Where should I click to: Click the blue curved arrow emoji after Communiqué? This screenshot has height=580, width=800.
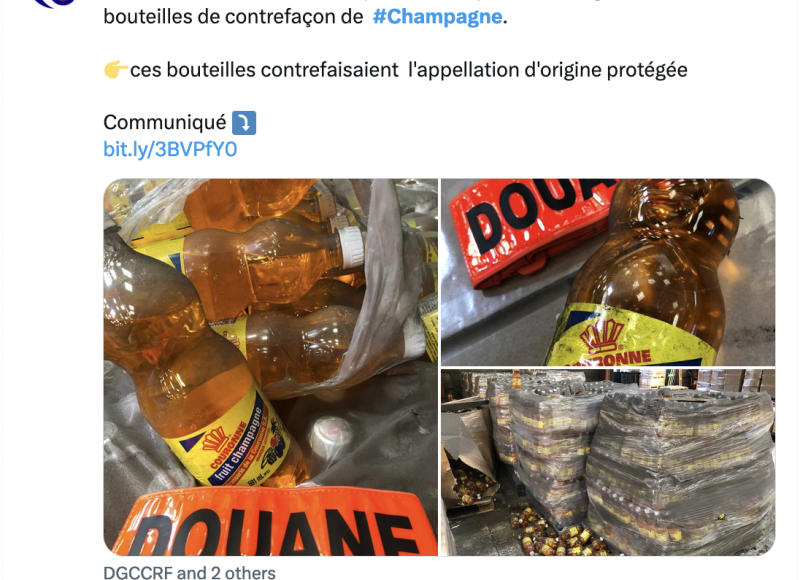coord(244,123)
